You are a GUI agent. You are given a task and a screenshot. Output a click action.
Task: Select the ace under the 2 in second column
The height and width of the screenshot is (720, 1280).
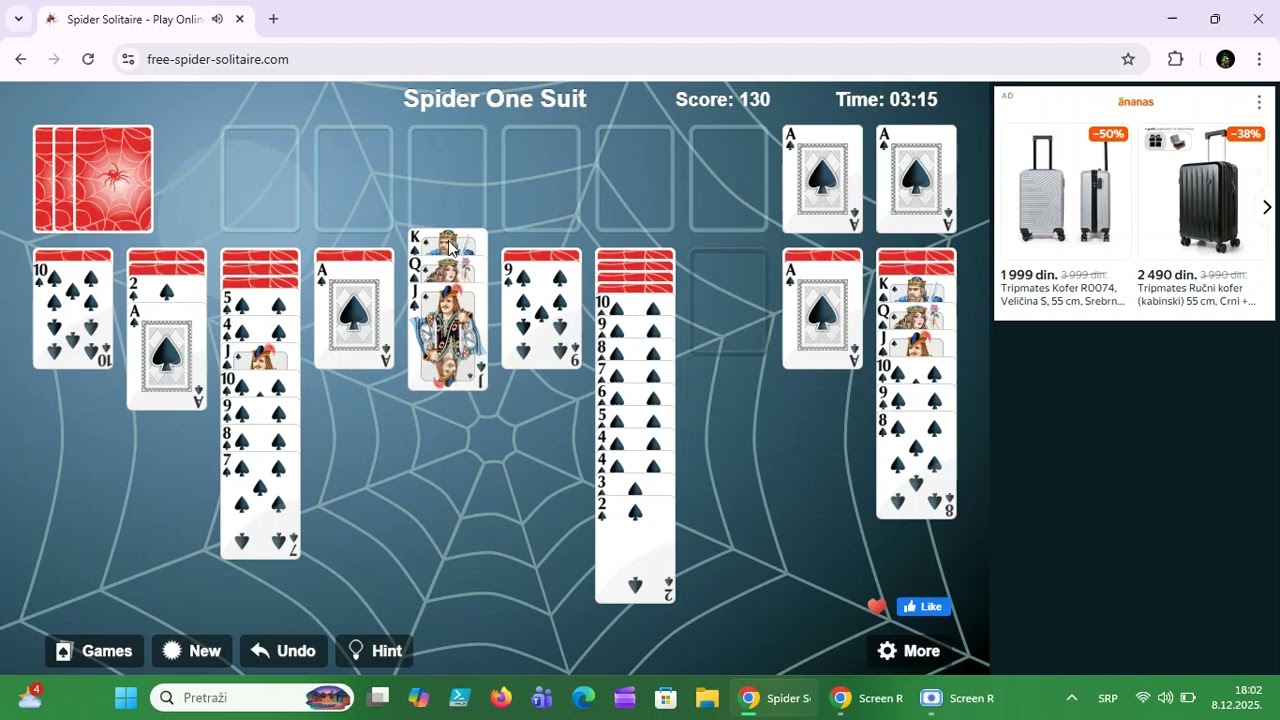click(x=167, y=357)
